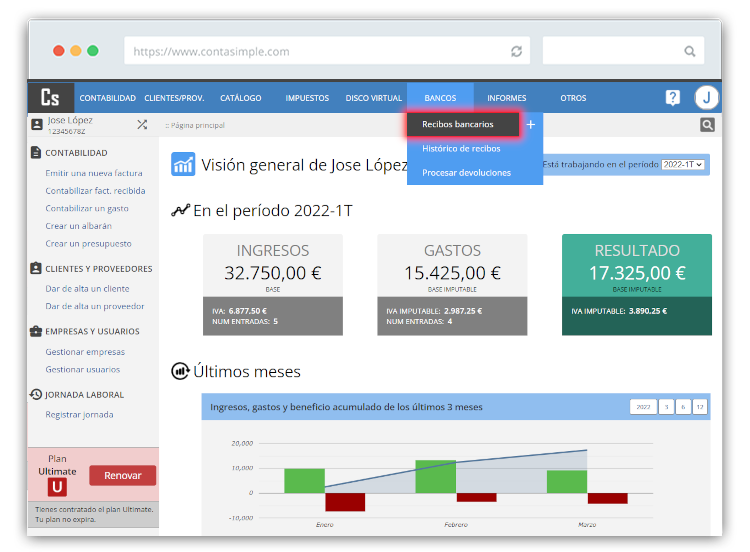
Task: Click the blue chart icon beside Visión general
Action: [x=183, y=164]
